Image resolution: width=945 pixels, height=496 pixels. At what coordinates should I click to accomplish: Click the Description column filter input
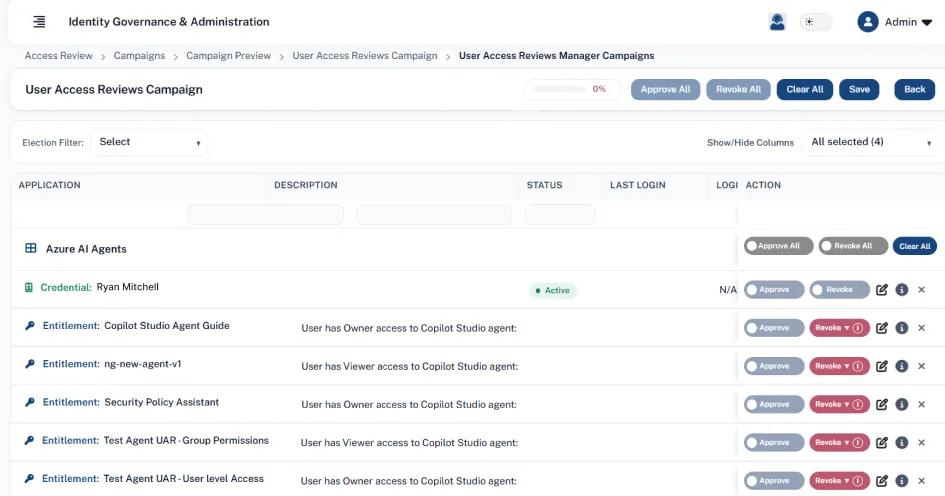coord(434,215)
